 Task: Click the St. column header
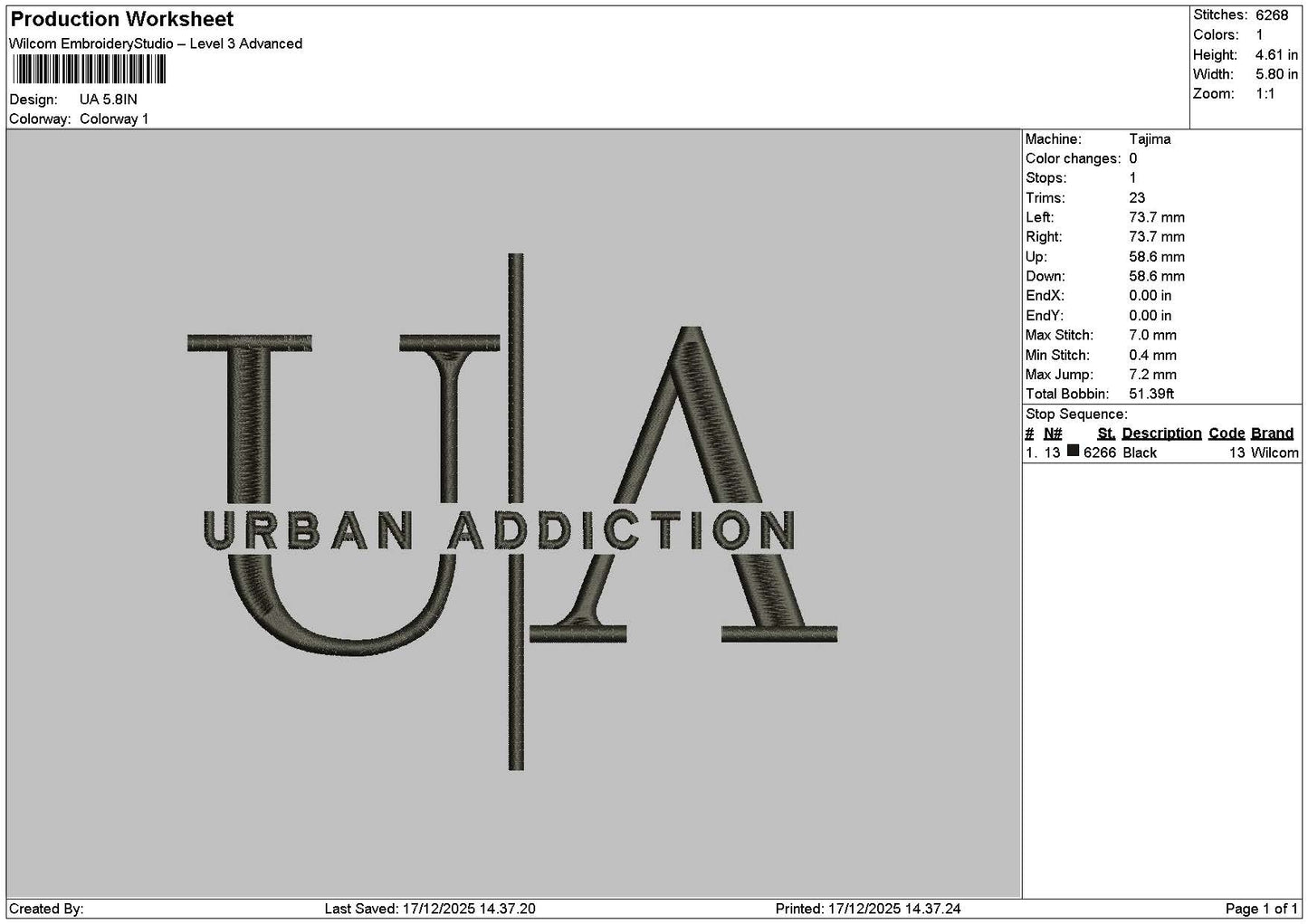(1106, 433)
